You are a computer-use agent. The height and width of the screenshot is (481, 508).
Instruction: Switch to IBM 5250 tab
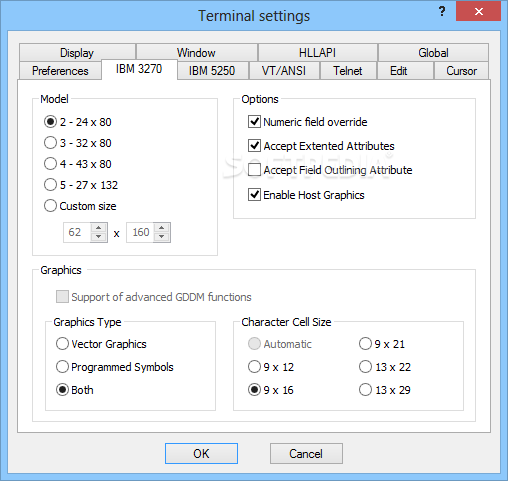(212, 71)
